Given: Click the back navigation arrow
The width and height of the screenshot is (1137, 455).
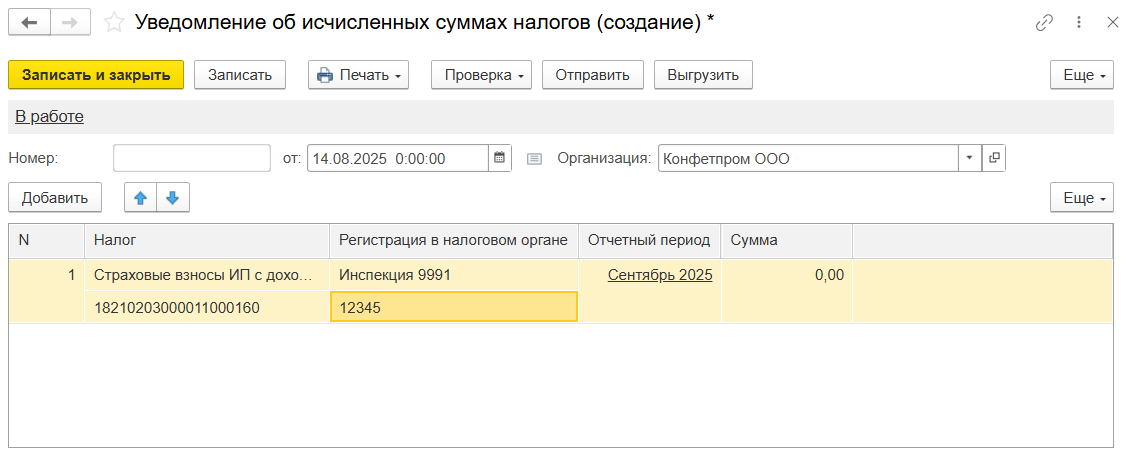Looking at the screenshot, I should (29, 21).
